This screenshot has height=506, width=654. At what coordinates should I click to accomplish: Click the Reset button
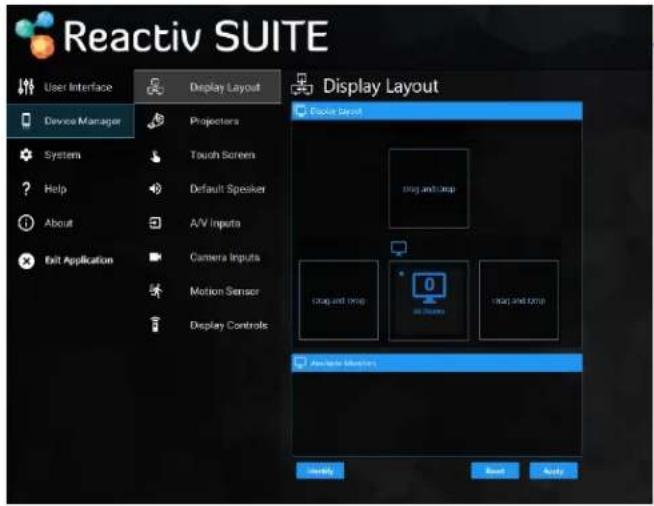[x=495, y=471]
